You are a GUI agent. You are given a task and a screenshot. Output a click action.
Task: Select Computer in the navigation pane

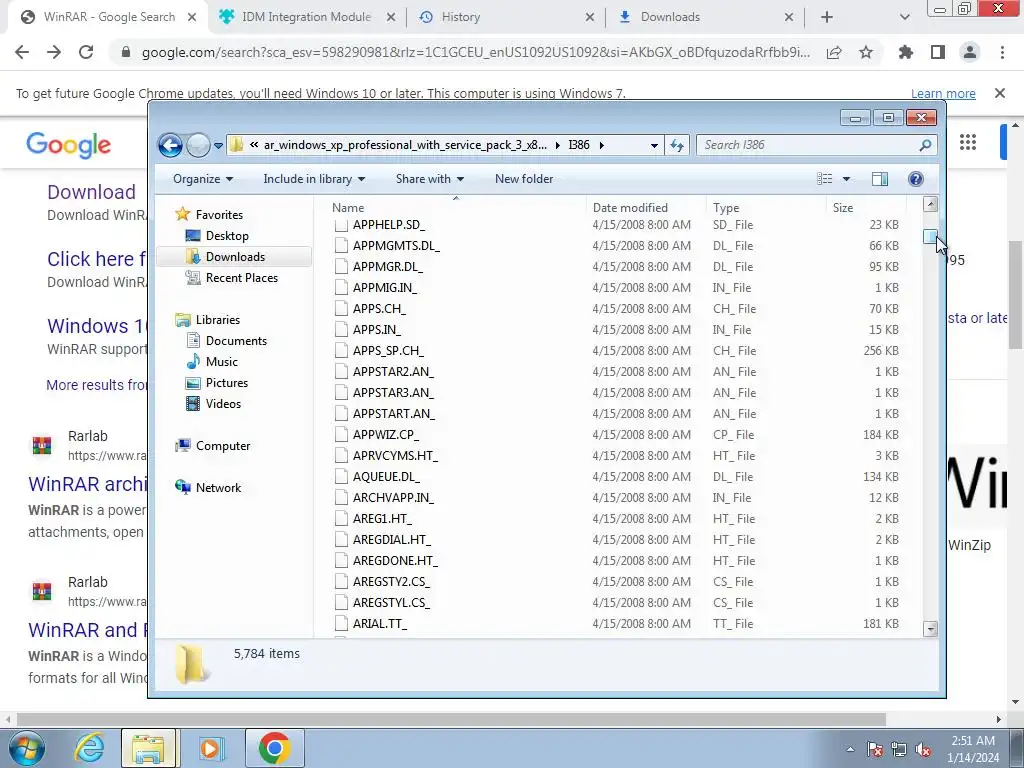pyautogui.click(x=223, y=446)
